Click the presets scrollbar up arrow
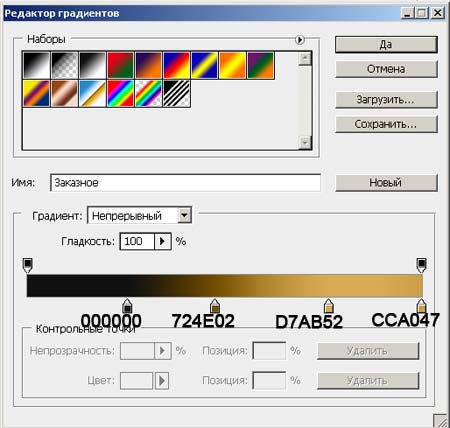This screenshot has height=428, width=450. coord(305,59)
